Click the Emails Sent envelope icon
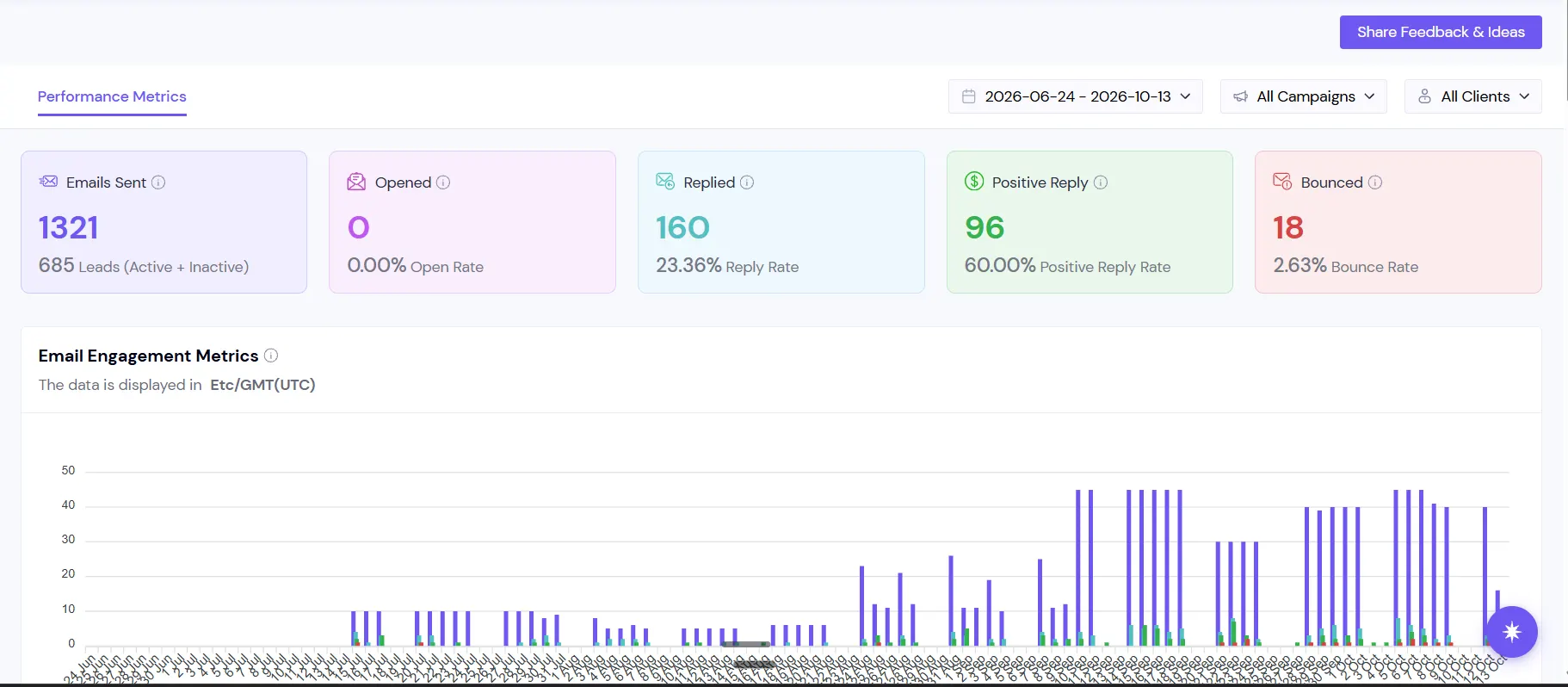 tap(48, 182)
